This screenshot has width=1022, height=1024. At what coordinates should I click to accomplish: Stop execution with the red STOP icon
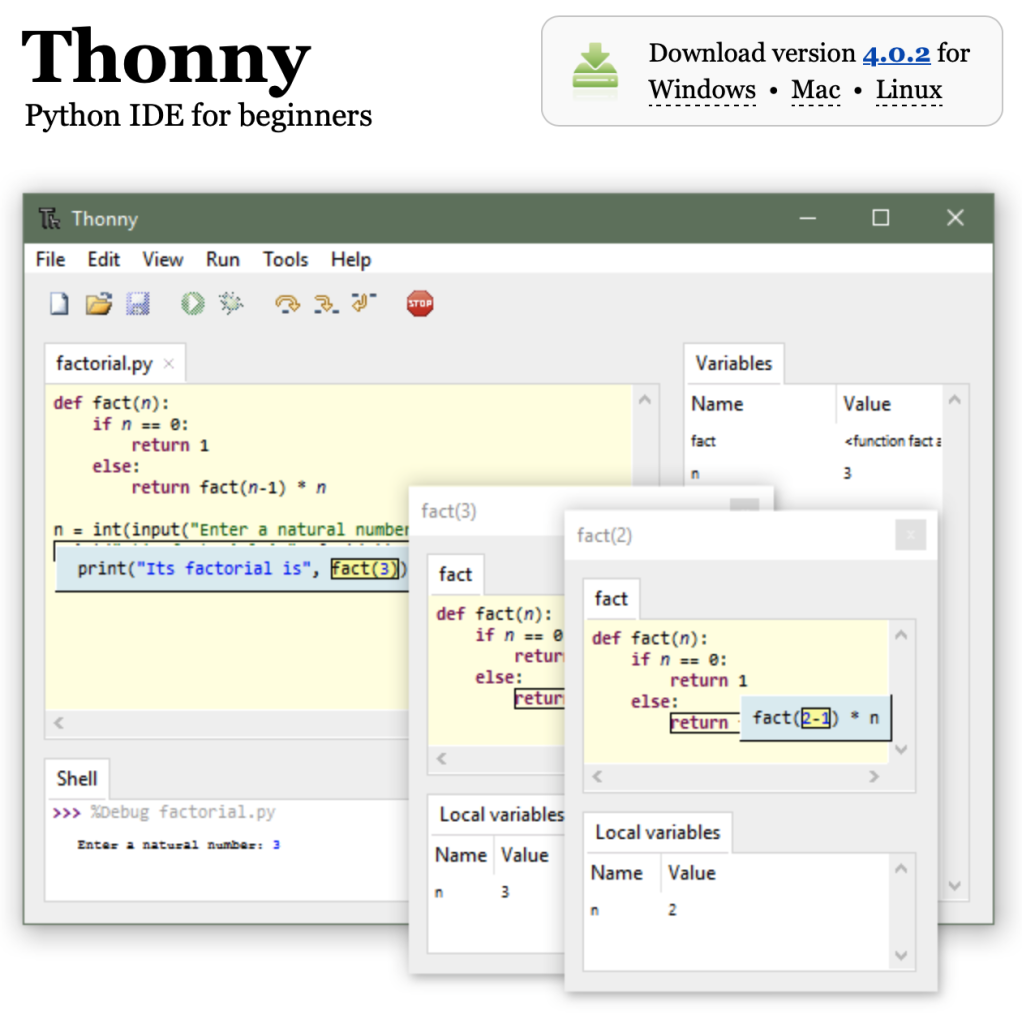pos(420,304)
